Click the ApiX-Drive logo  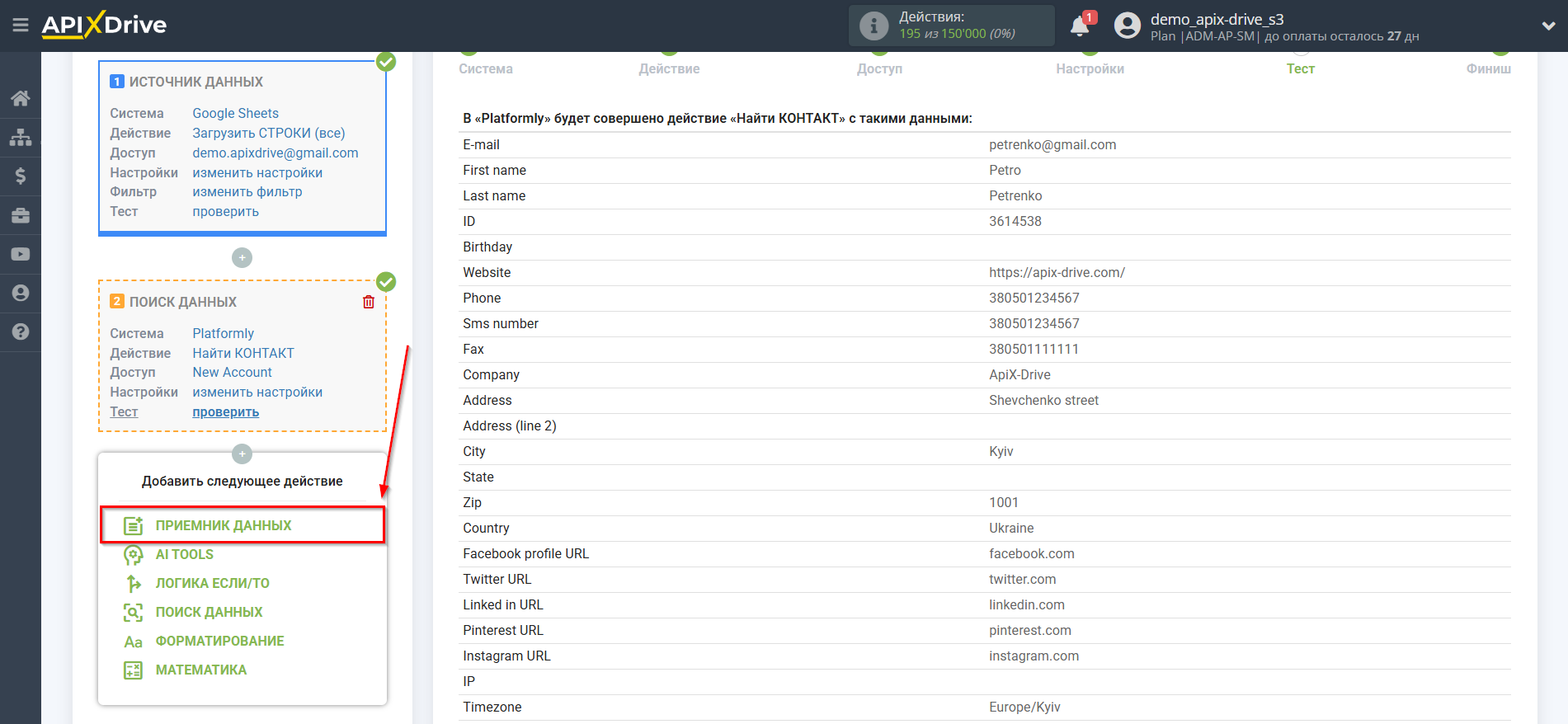tap(104, 25)
